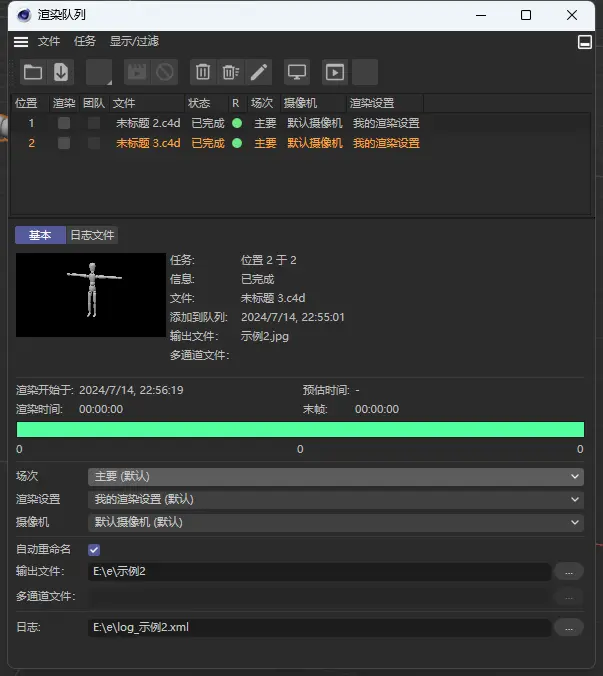603x676 pixels.
Task: Switch to the 日志文件 tab
Action: point(92,235)
